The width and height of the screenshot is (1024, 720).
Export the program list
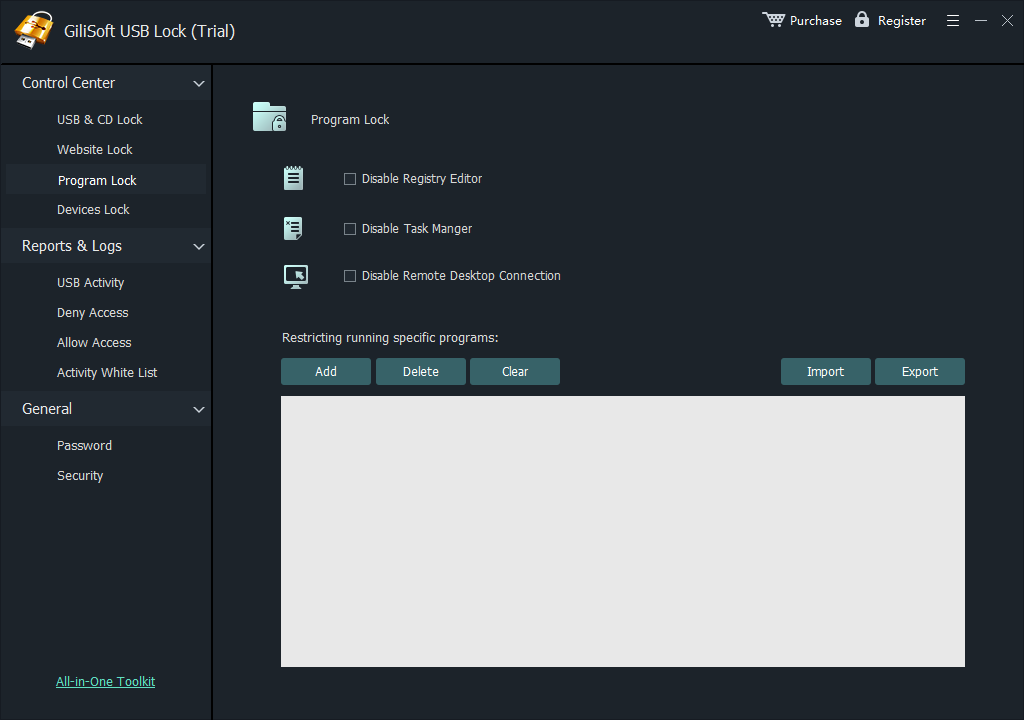[x=920, y=372]
